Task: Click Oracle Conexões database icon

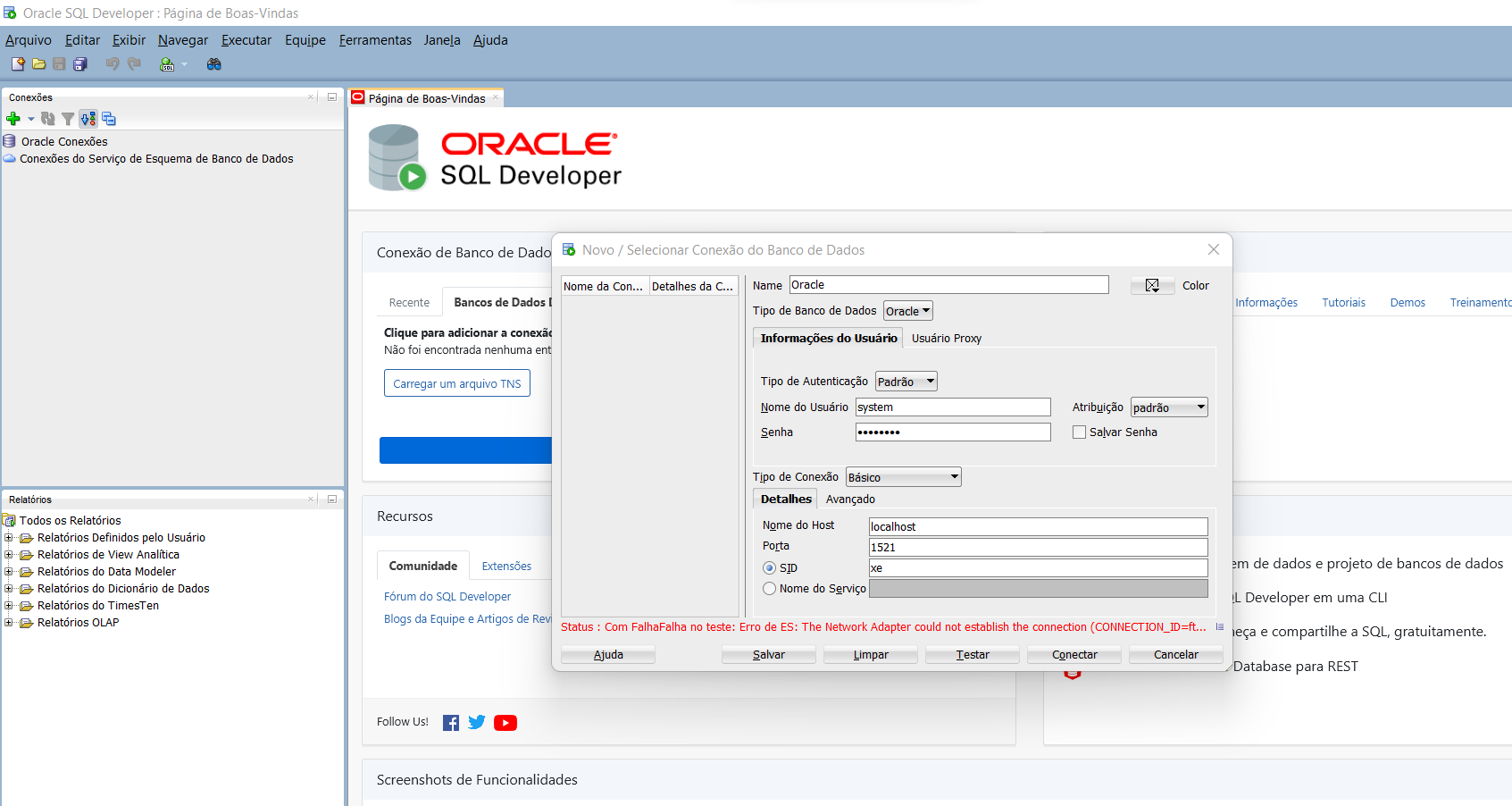Action: pyautogui.click(x=10, y=141)
